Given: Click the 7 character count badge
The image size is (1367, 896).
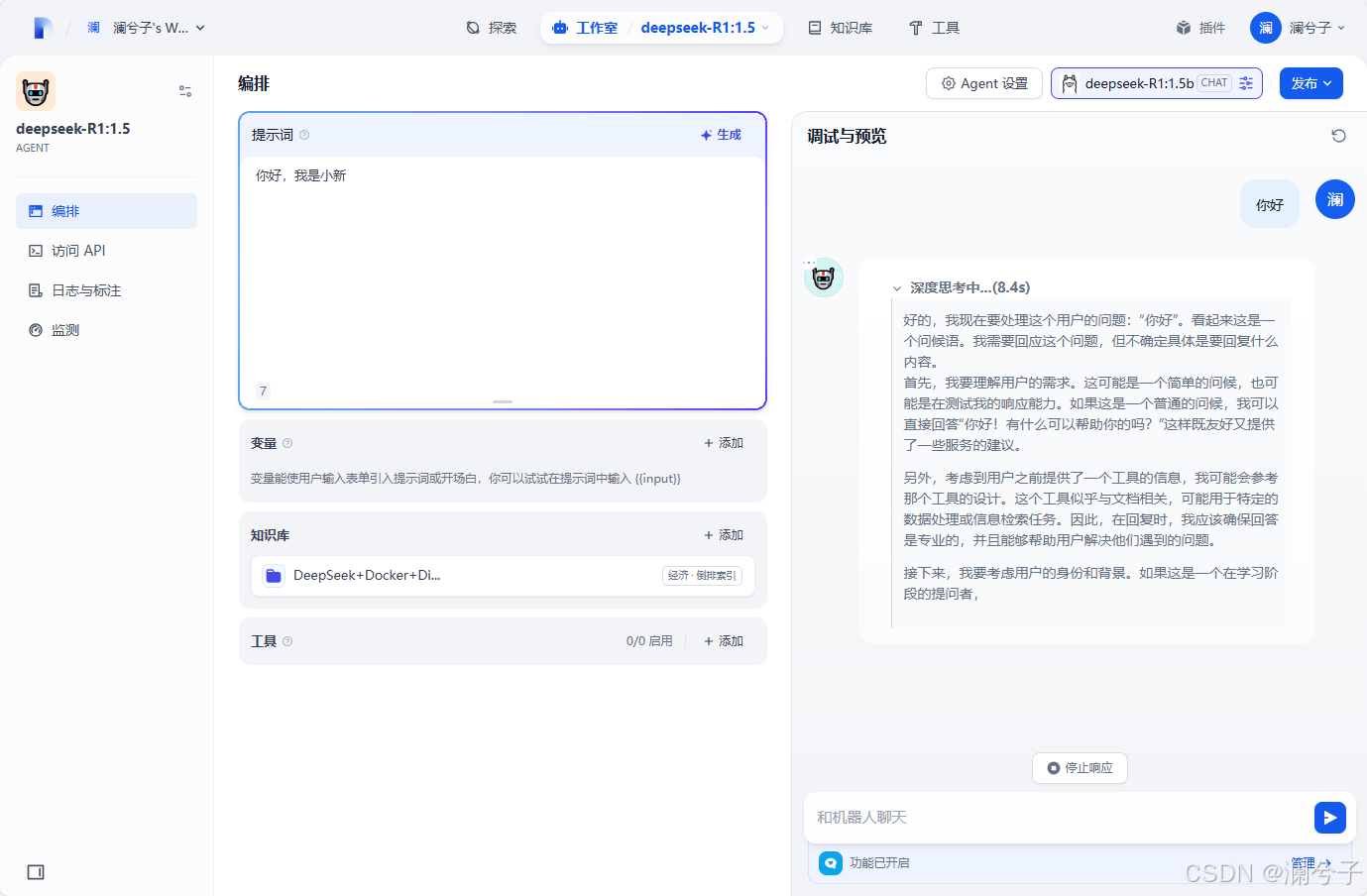Looking at the screenshot, I should [x=263, y=391].
